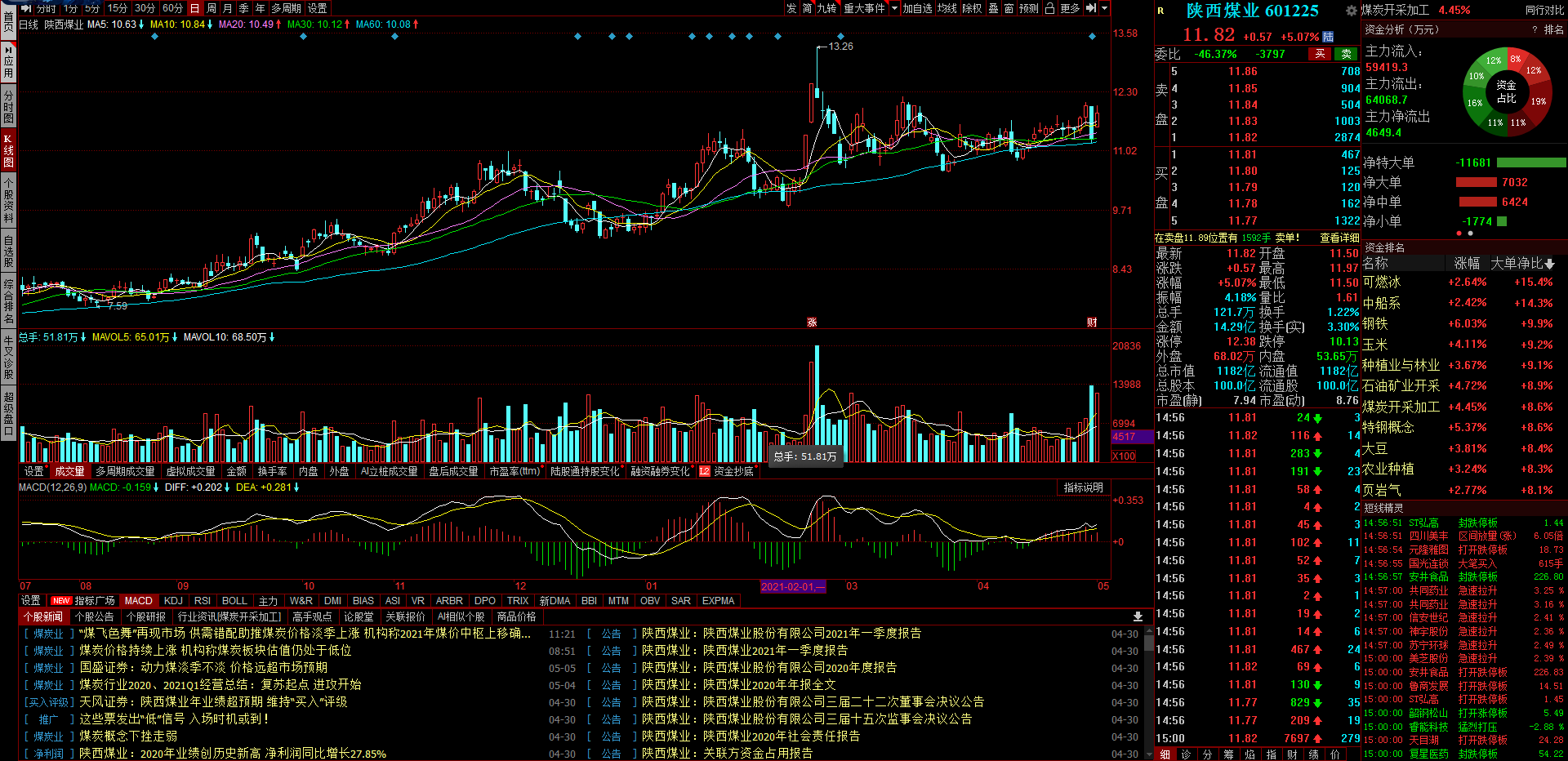The width and height of the screenshot is (1568, 761).
Task: Open volume panel 设置
Action: point(34,471)
